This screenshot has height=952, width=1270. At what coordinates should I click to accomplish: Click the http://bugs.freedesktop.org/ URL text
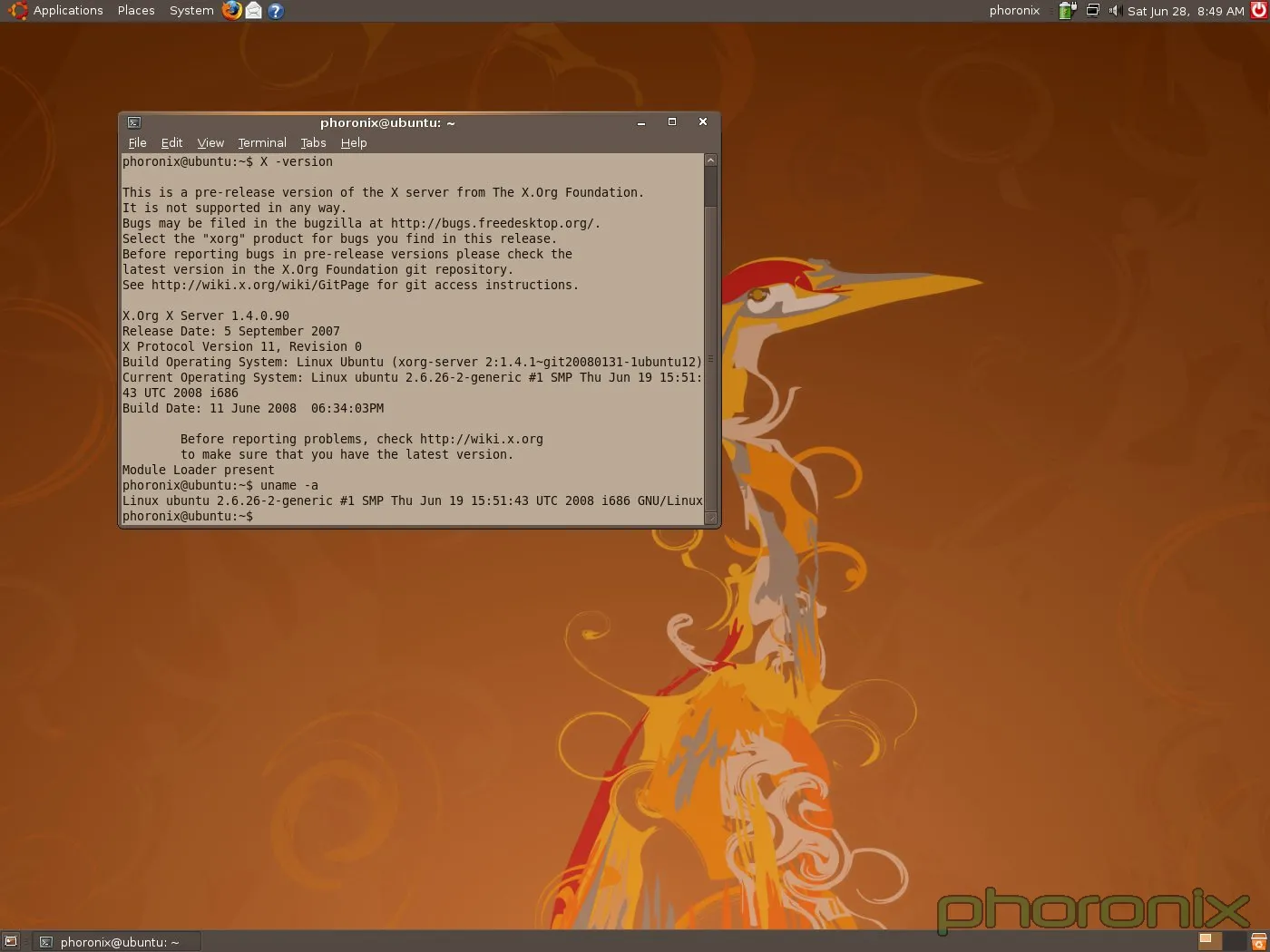click(x=493, y=223)
